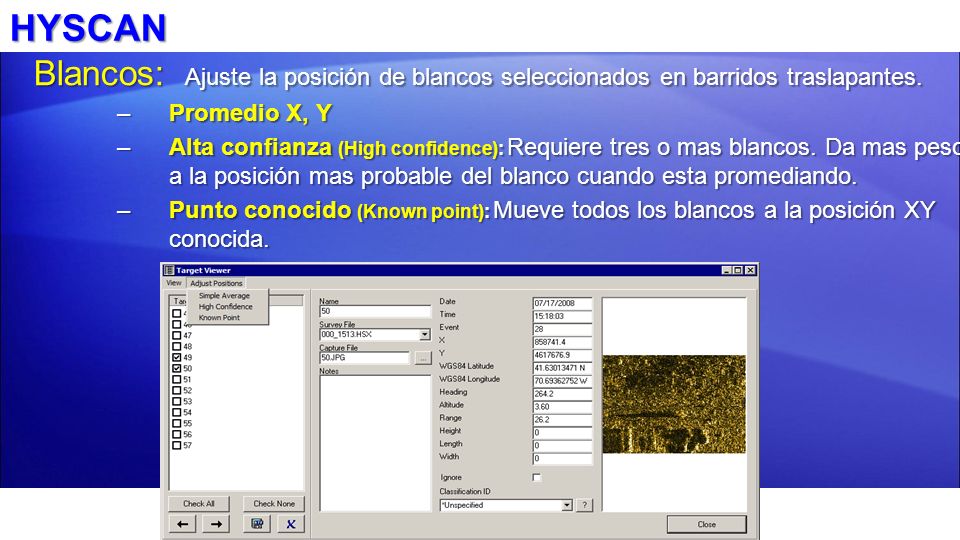Click the blue X delete target button
This screenshot has height=540, width=960.
(x=291, y=524)
